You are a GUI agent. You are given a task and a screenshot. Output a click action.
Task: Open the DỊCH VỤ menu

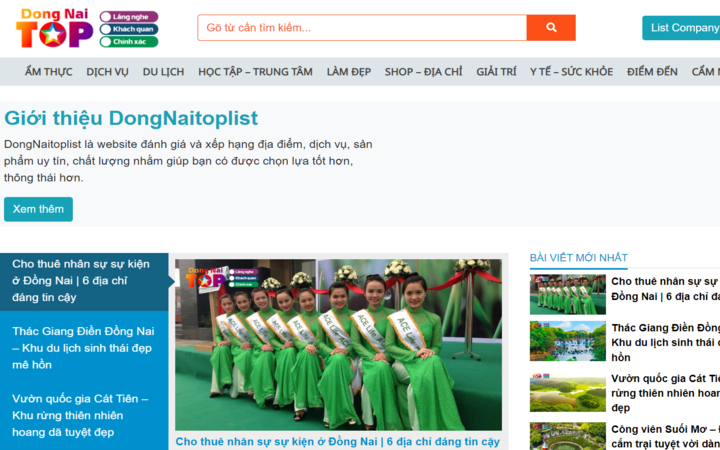click(107, 72)
